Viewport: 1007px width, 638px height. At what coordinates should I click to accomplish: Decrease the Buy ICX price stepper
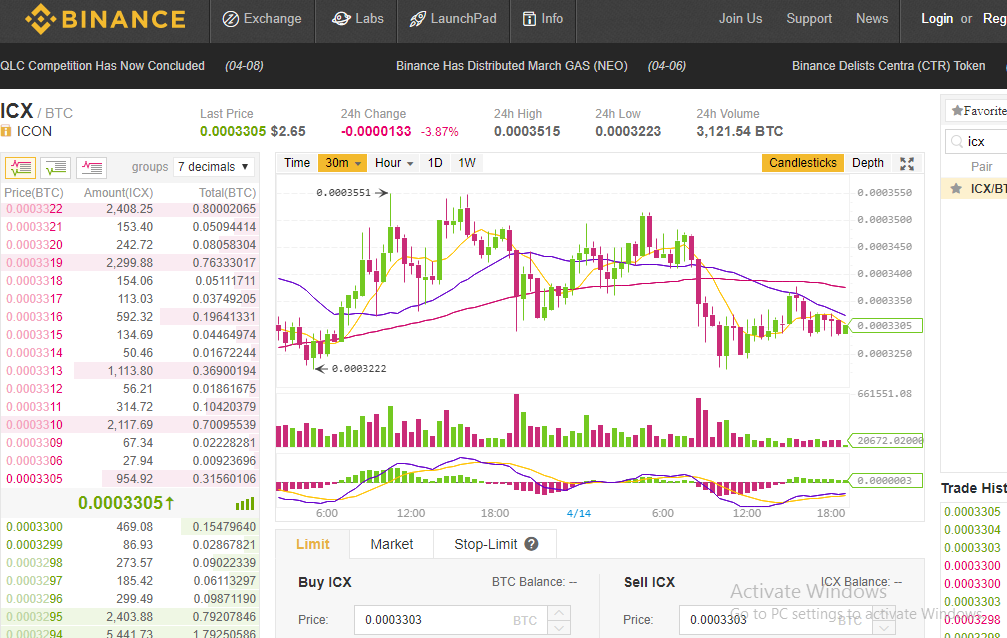559,628
